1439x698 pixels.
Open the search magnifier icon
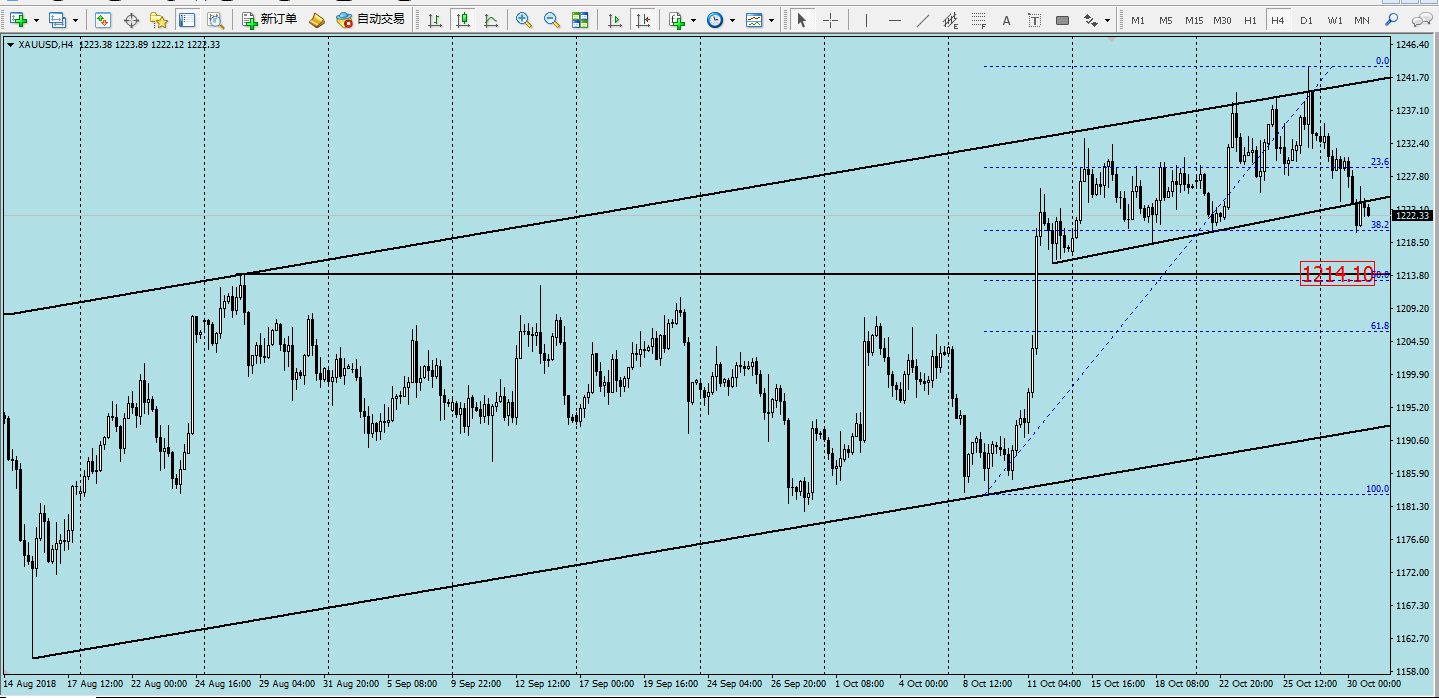[x=1392, y=19]
